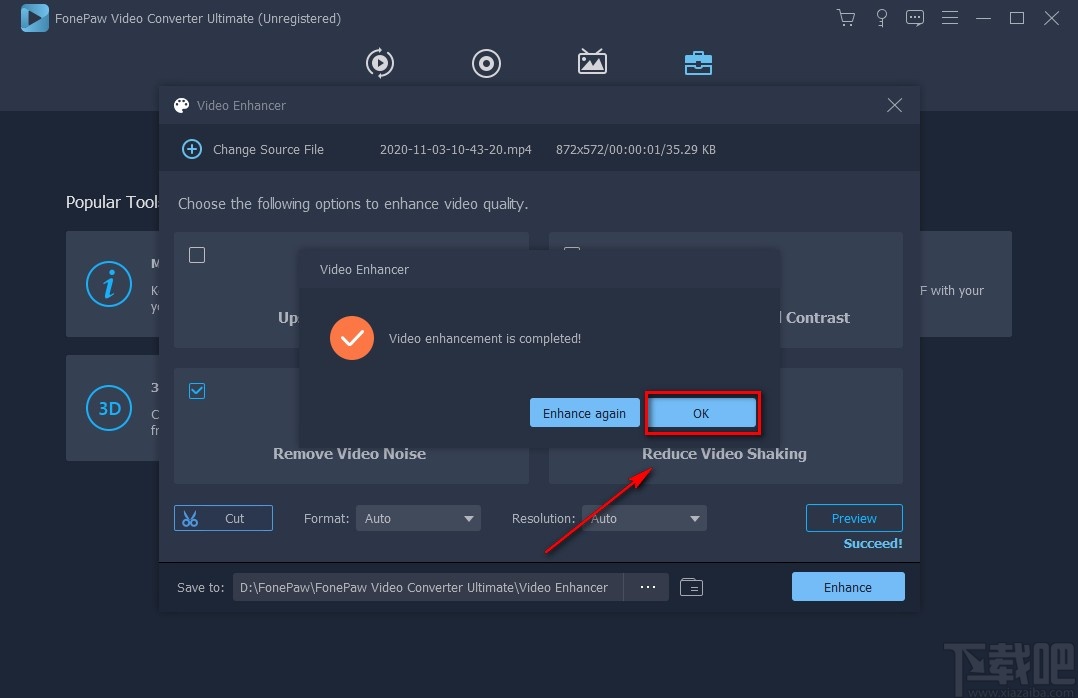Open the output folder icon
Screen dimensions: 1078x698
pyautogui.click(x=691, y=587)
